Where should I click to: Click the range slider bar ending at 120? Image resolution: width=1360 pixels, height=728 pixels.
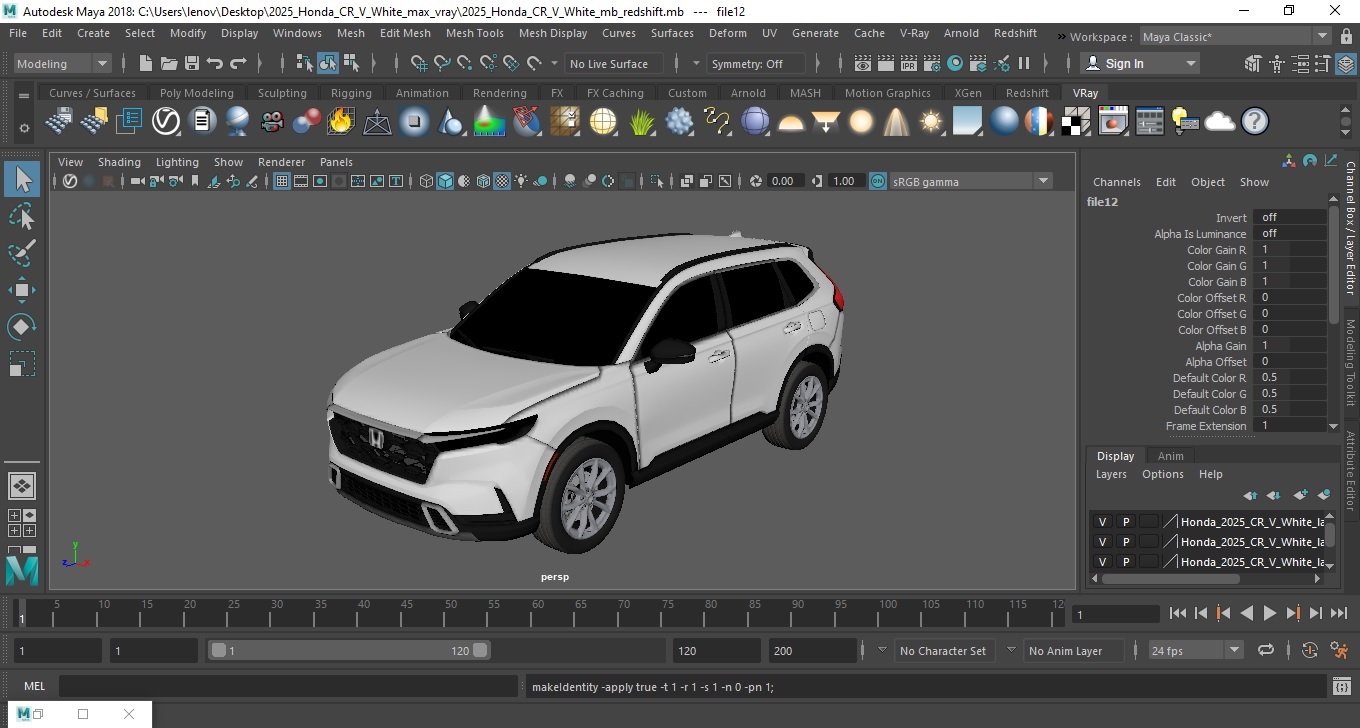pyautogui.click(x=349, y=650)
